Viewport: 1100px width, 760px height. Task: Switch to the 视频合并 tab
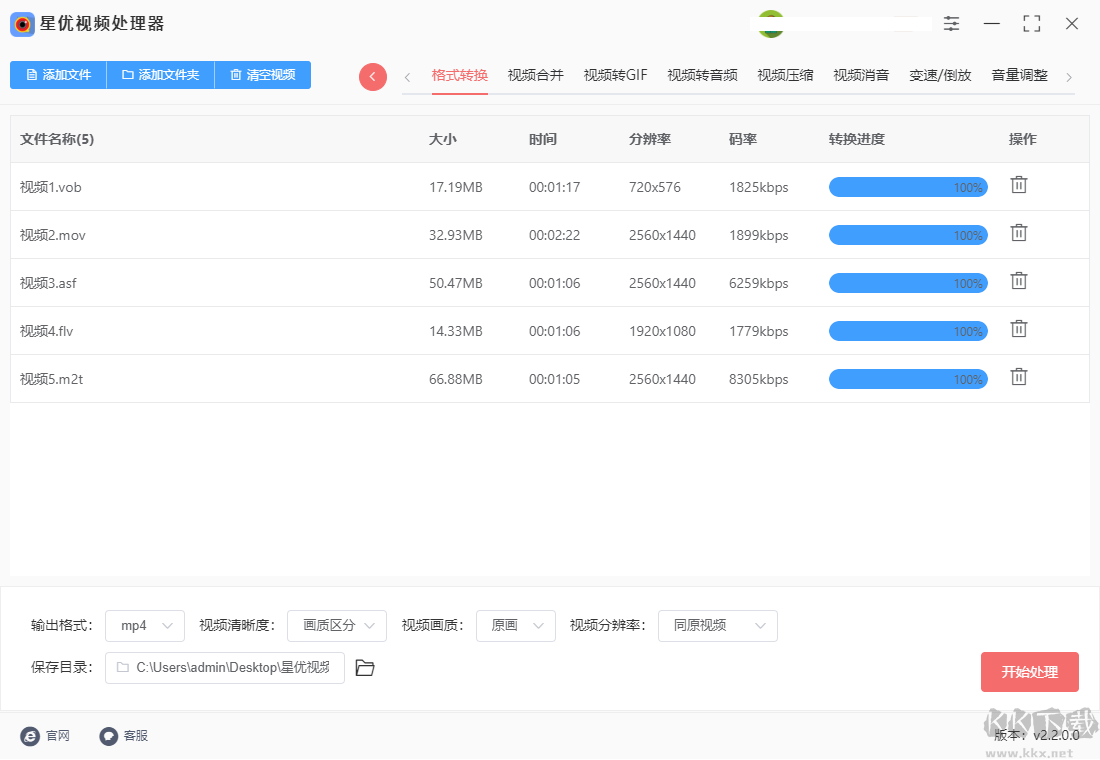(535, 75)
